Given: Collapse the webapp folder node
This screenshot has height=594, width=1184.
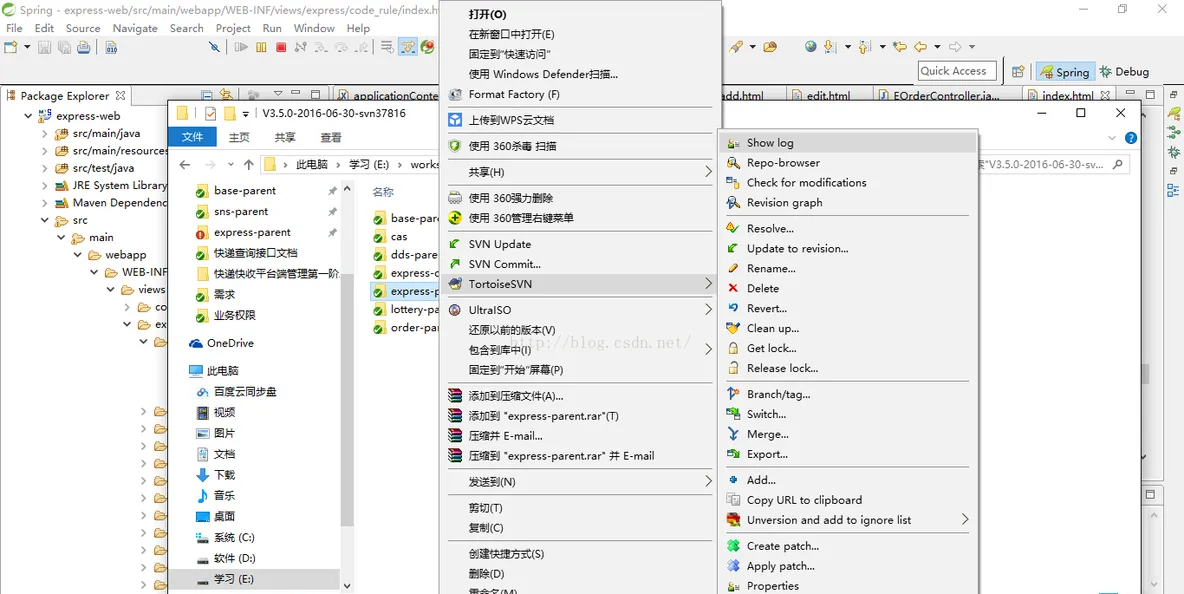Looking at the screenshot, I should click(x=78, y=254).
